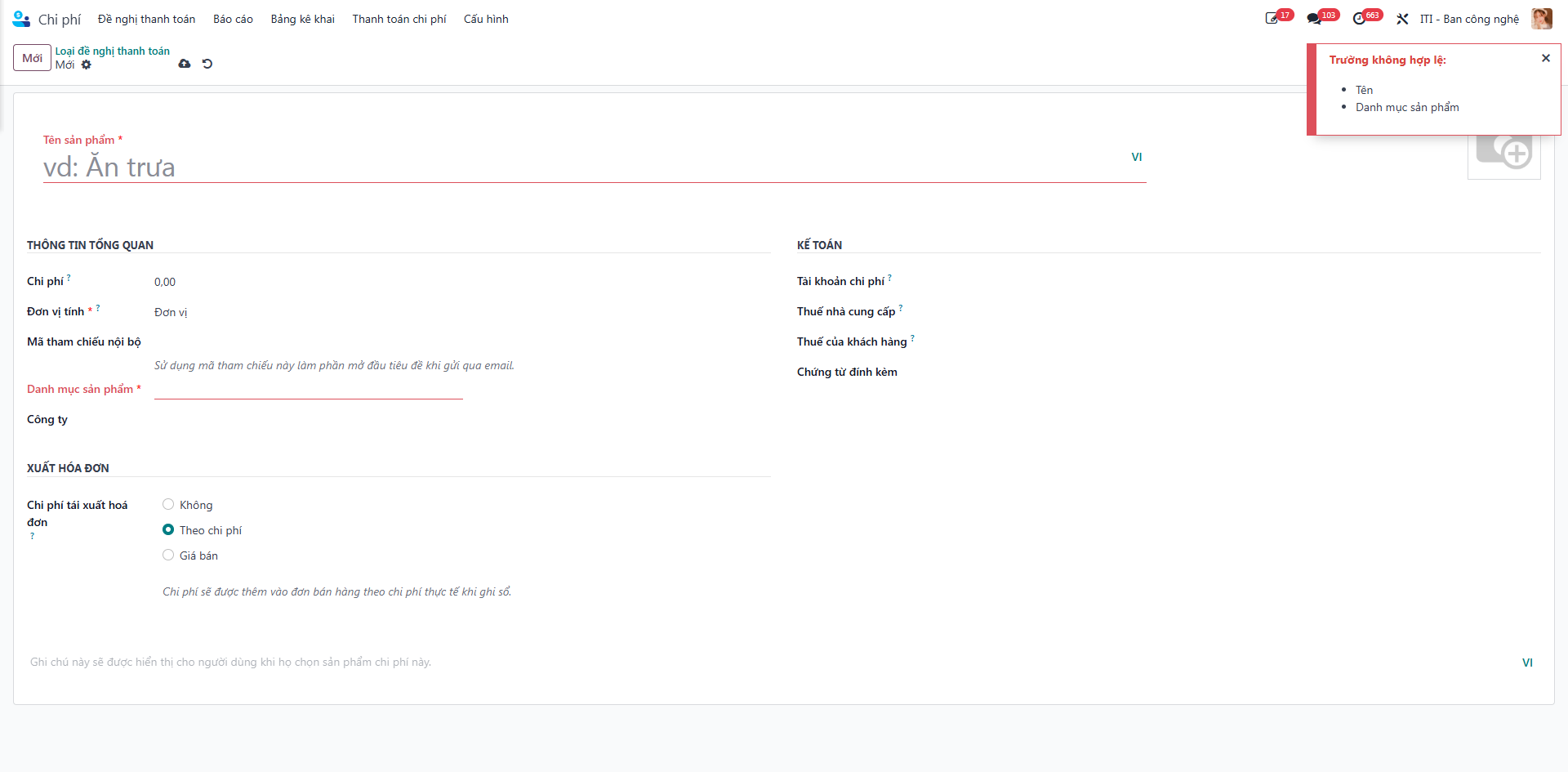The image size is (1568, 772).
Task: Click 'Danh mục sản phẩm' in error notification
Action: coord(1407,107)
